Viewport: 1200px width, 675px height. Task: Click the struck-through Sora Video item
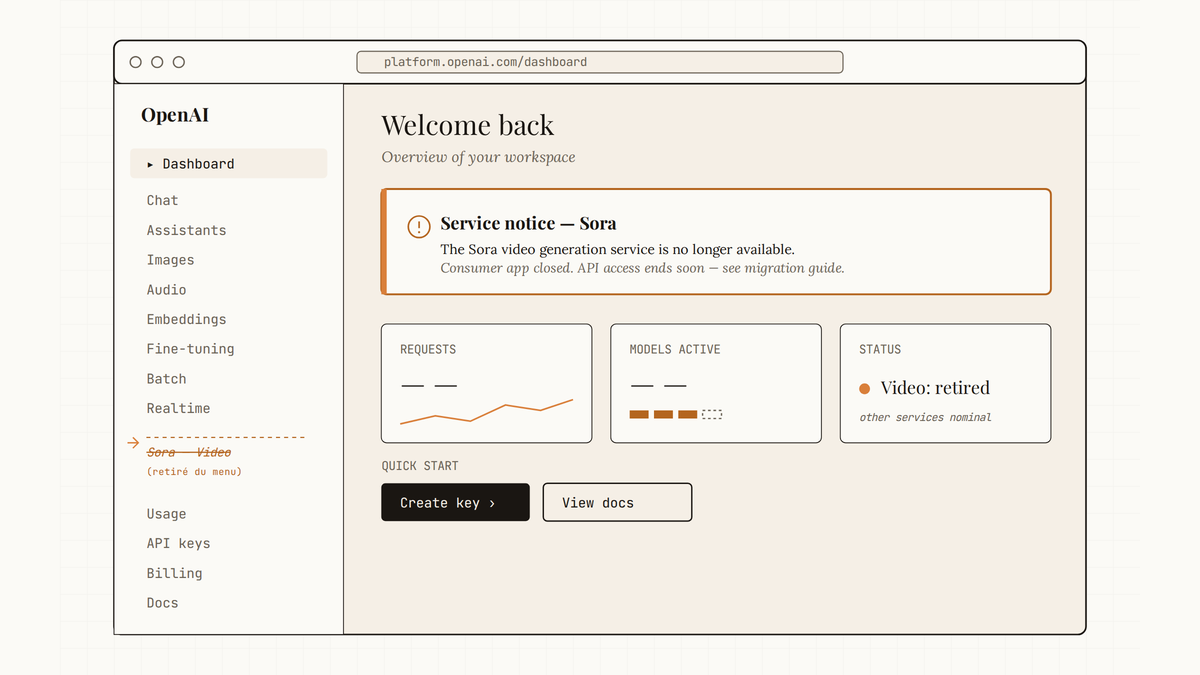pos(189,453)
